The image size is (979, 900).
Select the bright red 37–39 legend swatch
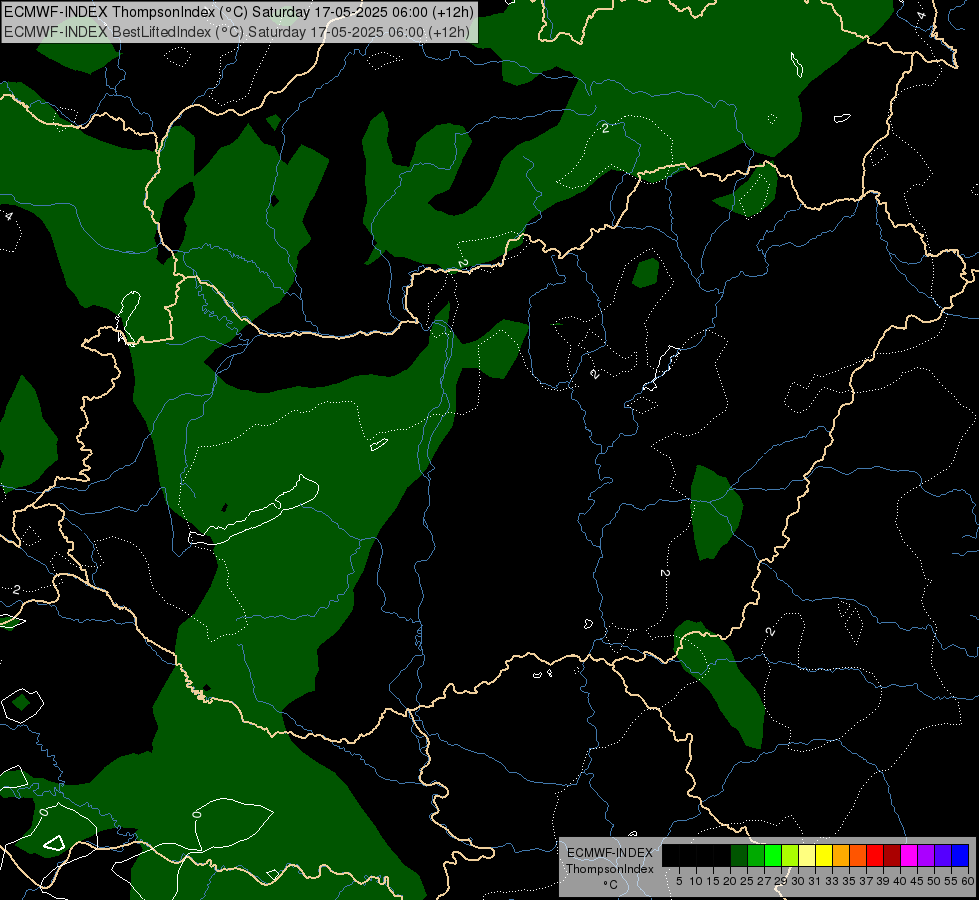pos(875,855)
